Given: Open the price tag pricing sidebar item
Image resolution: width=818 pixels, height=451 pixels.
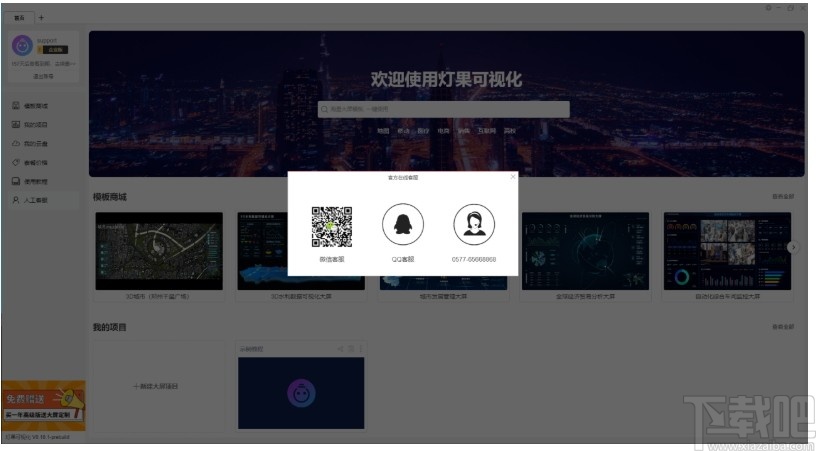Looking at the screenshot, I should [44, 163].
